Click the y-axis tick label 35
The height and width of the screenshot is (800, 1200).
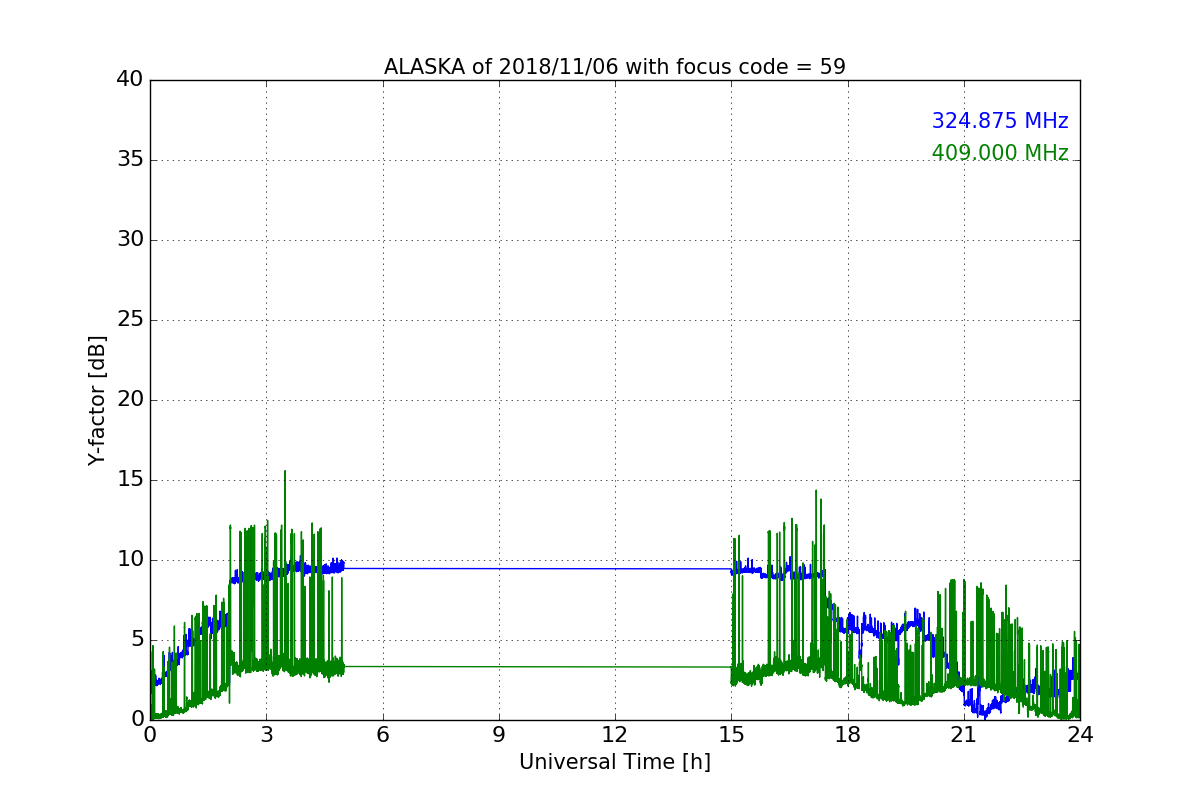pos(129,160)
